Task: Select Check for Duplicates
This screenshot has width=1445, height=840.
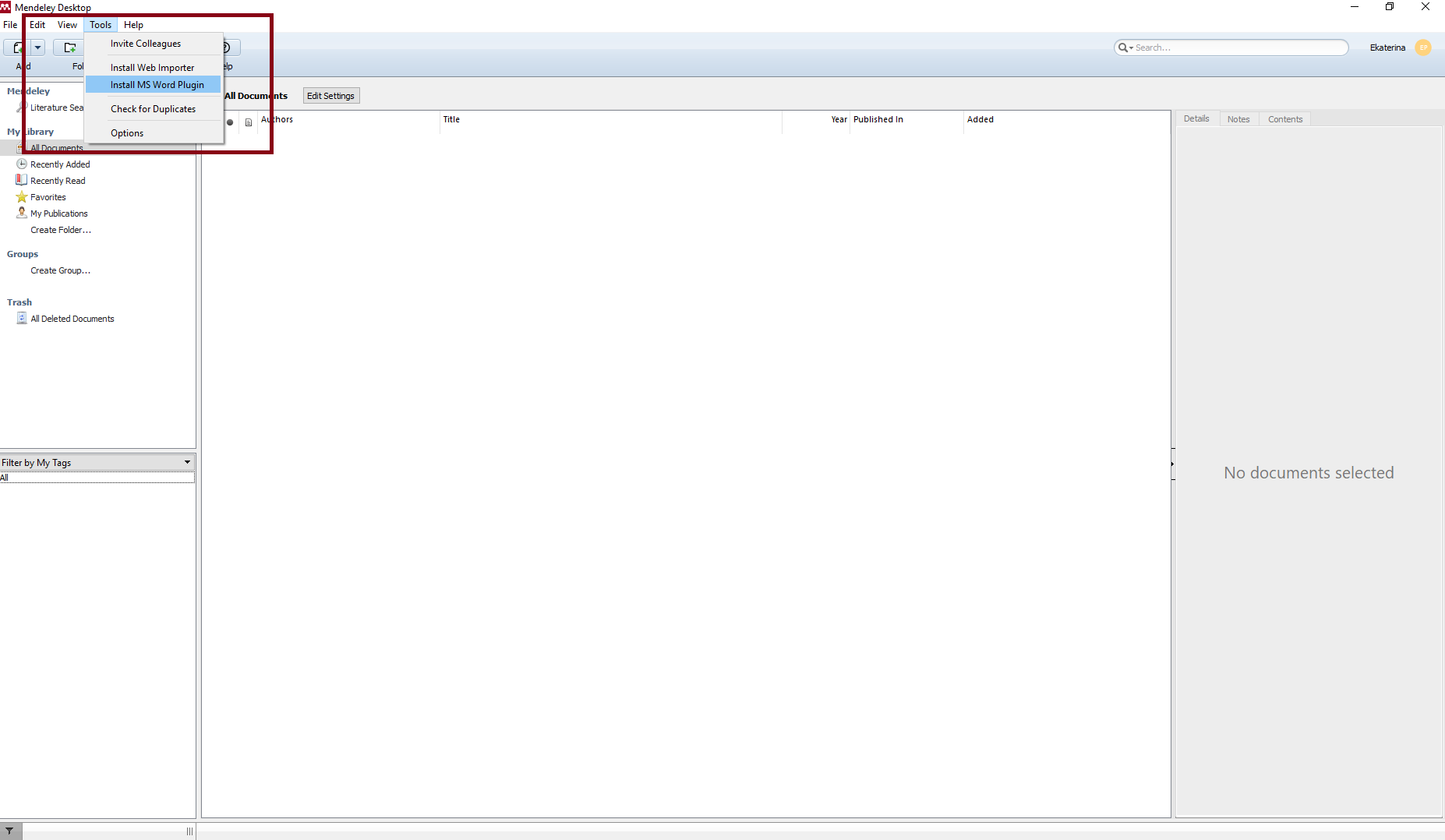Action: tap(154, 109)
